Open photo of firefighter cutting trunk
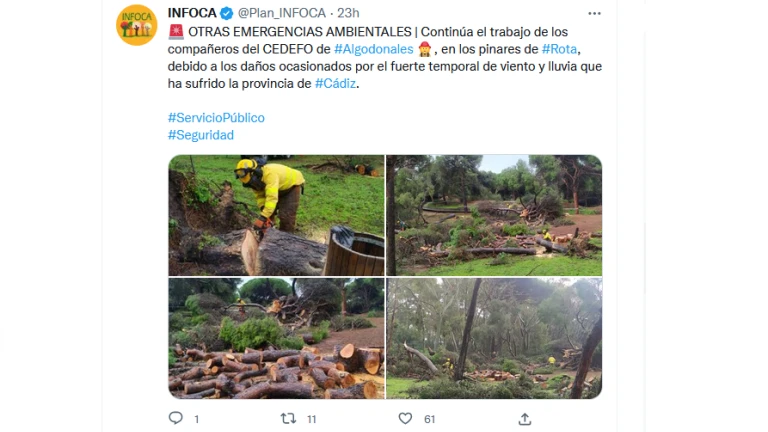The width and height of the screenshot is (768, 432). click(276, 216)
